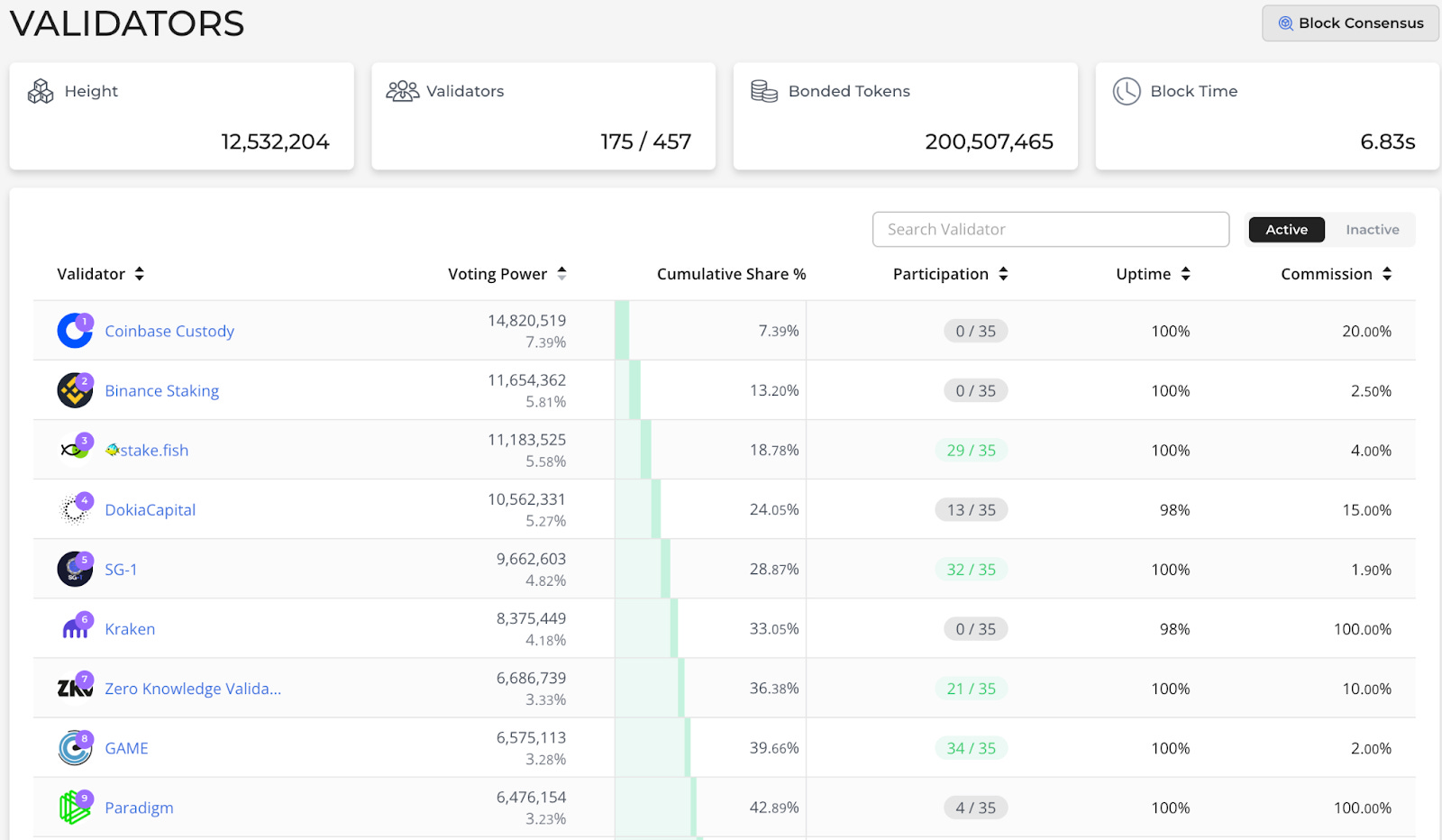Open the Zero Knowledge Validator page
Image resolution: width=1442 pixels, height=840 pixels.
coord(193,688)
